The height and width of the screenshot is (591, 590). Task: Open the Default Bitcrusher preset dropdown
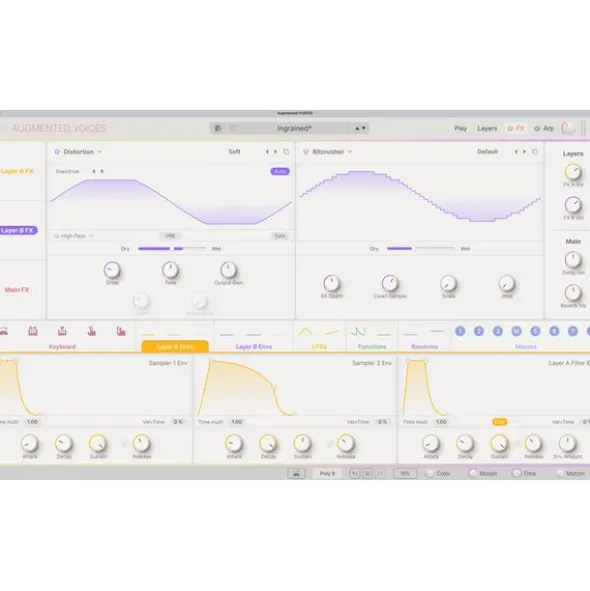[487, 152]
